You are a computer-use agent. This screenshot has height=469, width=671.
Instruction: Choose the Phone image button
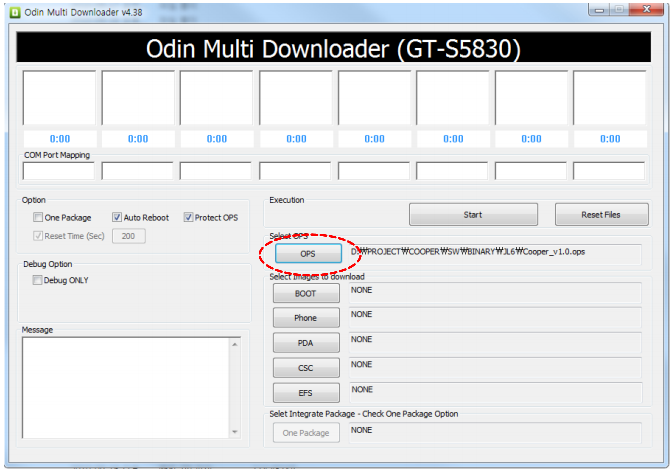pos(305,318)
